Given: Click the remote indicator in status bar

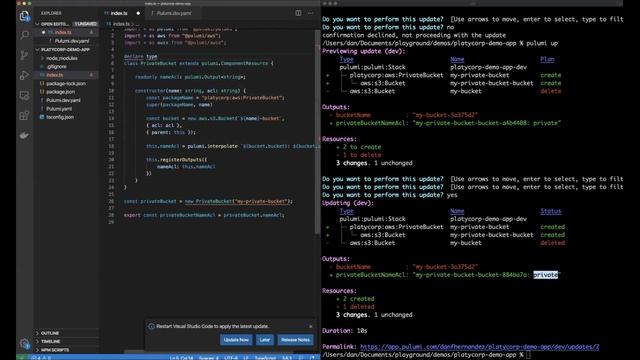Looking at the screenshot, I should (x=21, y=358).
